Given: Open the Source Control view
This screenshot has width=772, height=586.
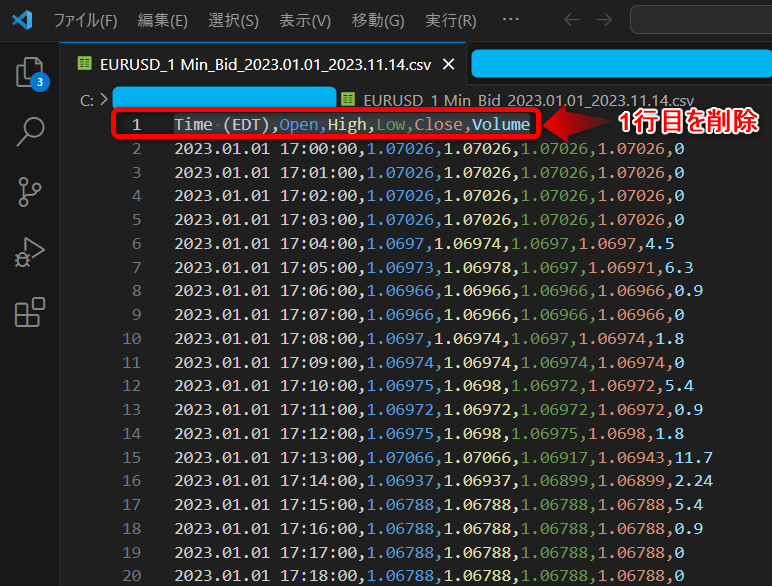Looking at the screenshot, I should (x=30, y=192).
